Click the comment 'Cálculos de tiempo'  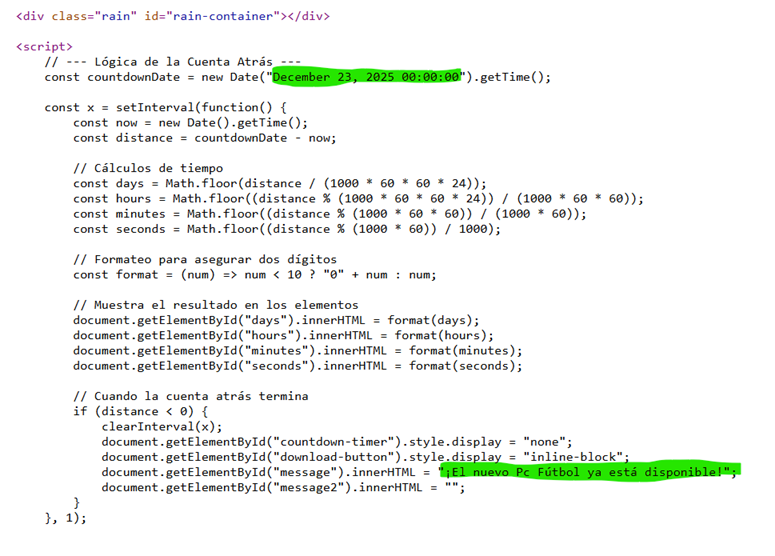pos(158,168)
